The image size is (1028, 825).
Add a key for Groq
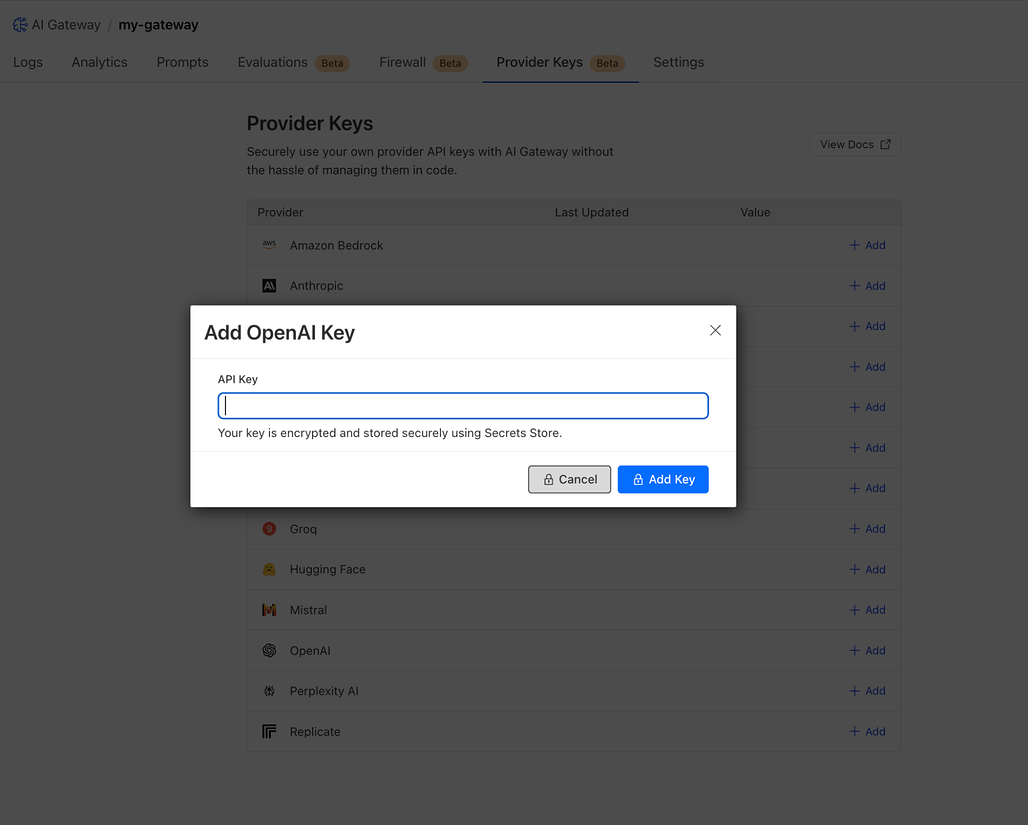pos(867,529)
